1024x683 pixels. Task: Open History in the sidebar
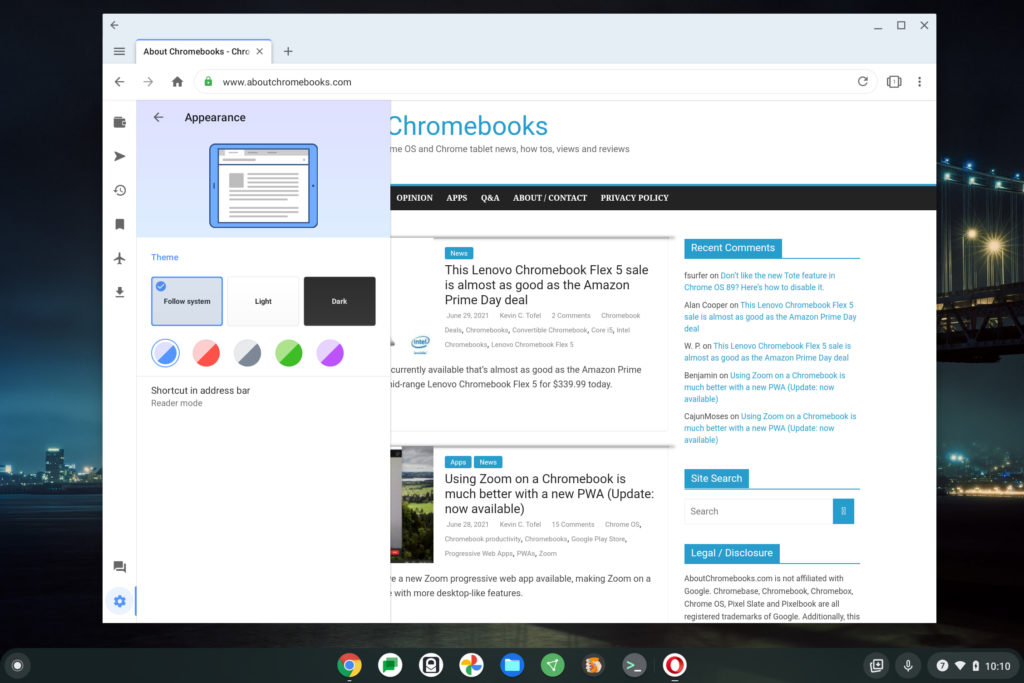(x=120, y=190)
